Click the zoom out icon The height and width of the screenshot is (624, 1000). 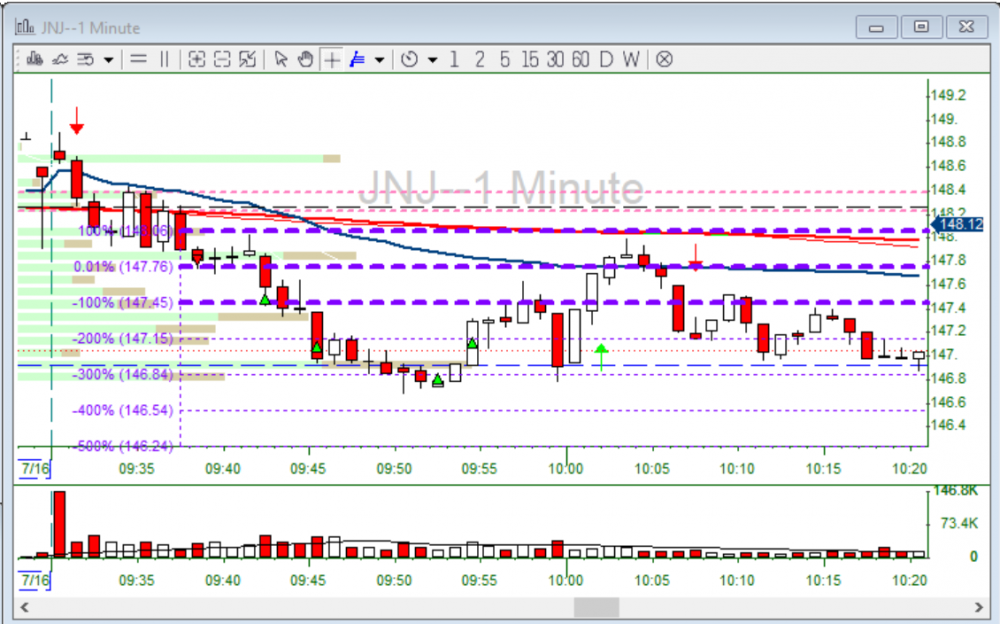pos(222,60)
